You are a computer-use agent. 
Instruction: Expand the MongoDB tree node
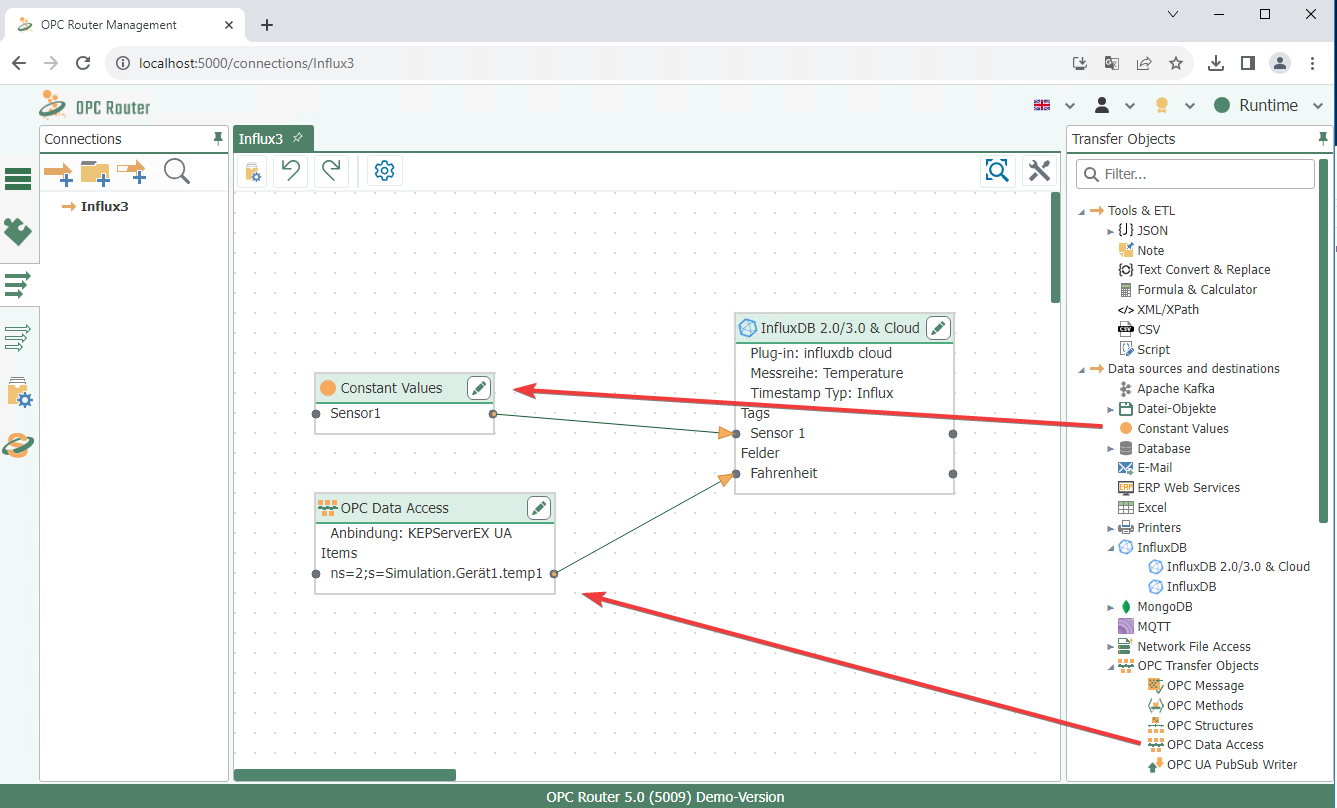[1111, 607]
